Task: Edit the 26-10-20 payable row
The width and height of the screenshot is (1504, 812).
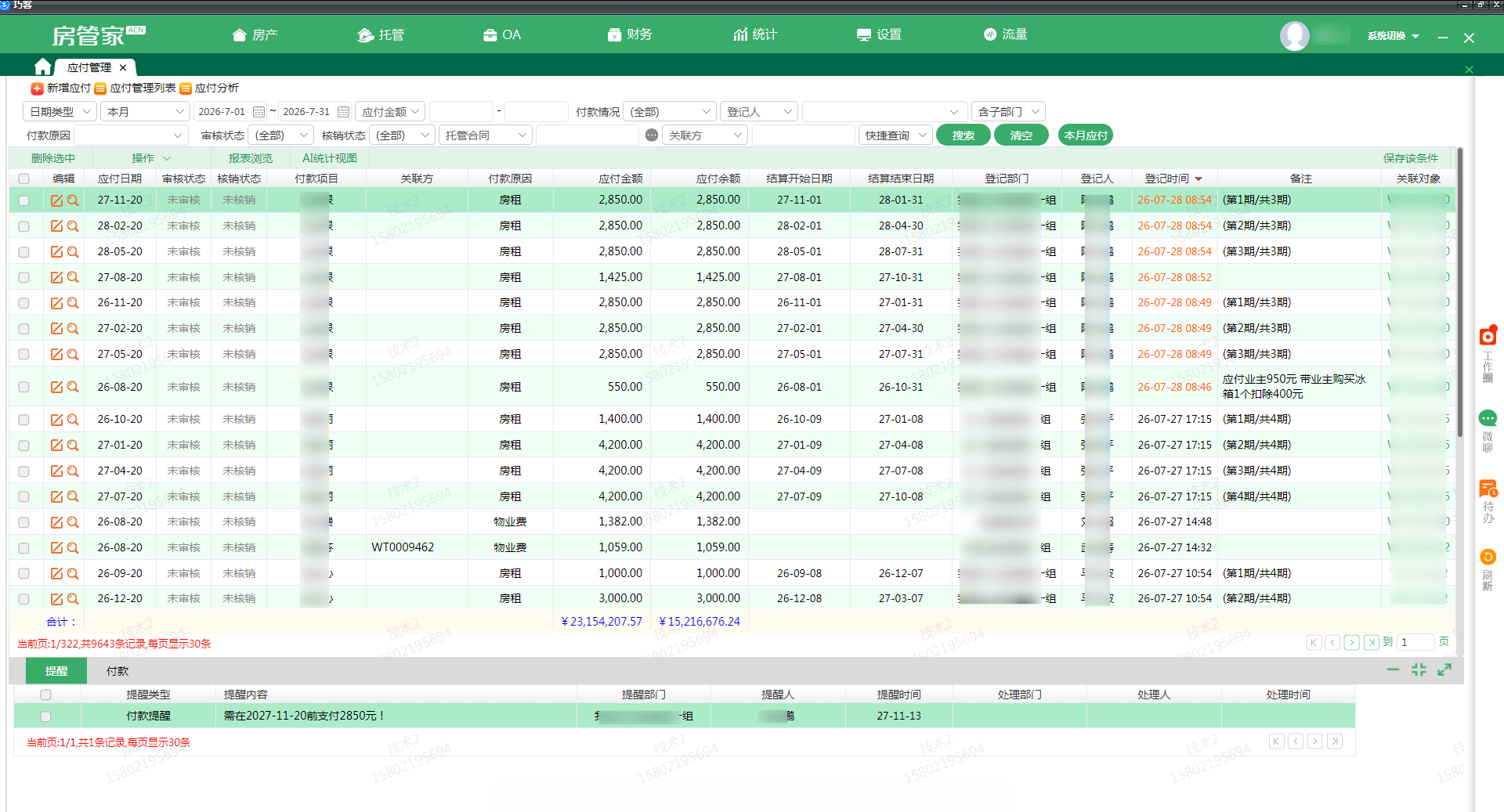Action: coord(56,420)
